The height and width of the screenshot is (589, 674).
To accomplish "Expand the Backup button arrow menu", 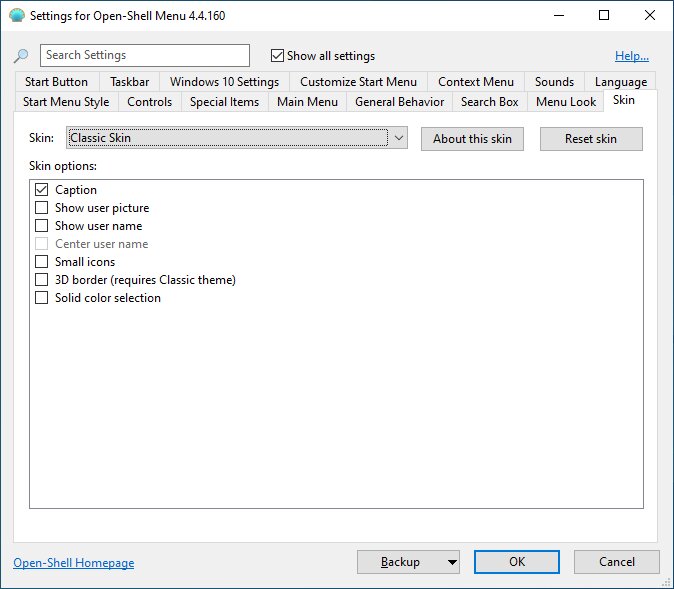I will click(x=452, y=562).
